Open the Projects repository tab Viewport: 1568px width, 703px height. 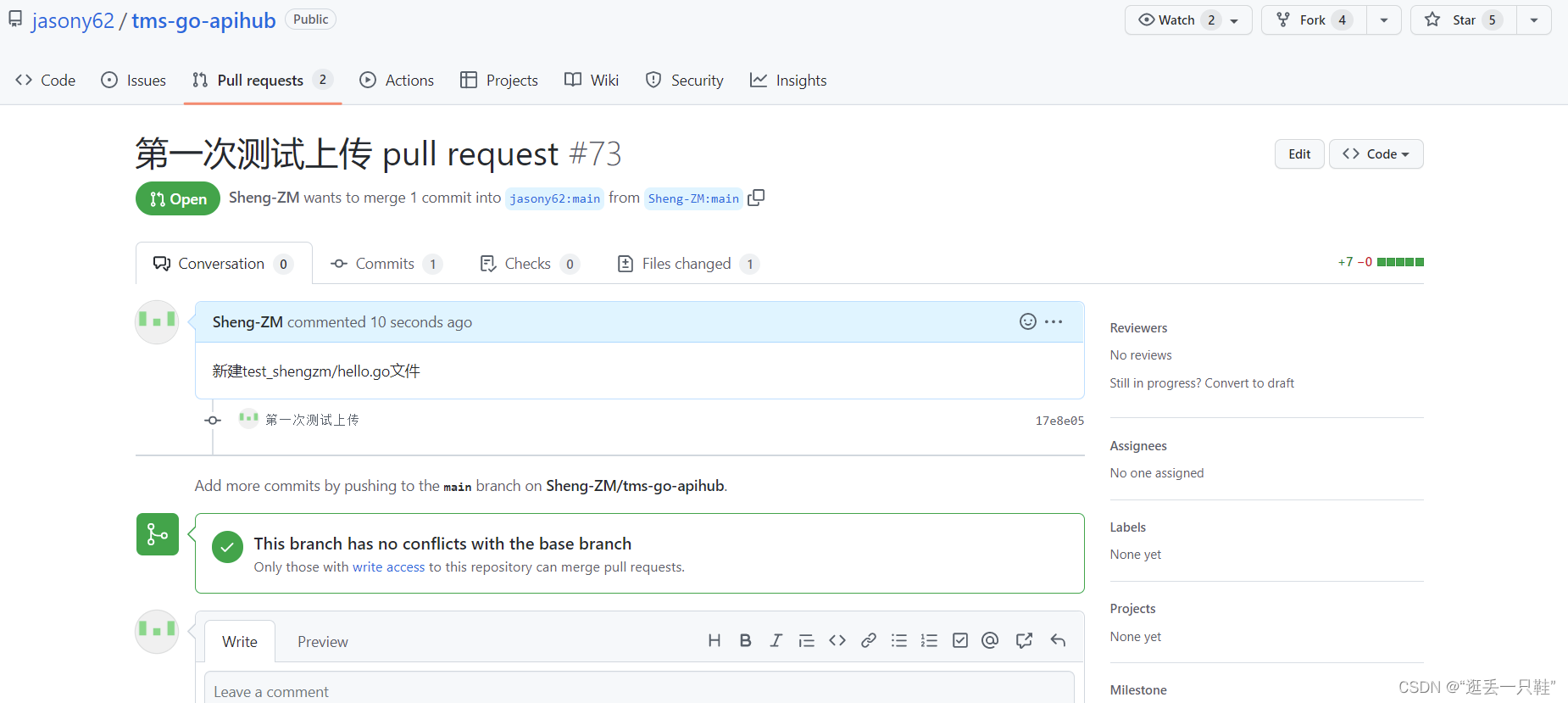point(499,80)
